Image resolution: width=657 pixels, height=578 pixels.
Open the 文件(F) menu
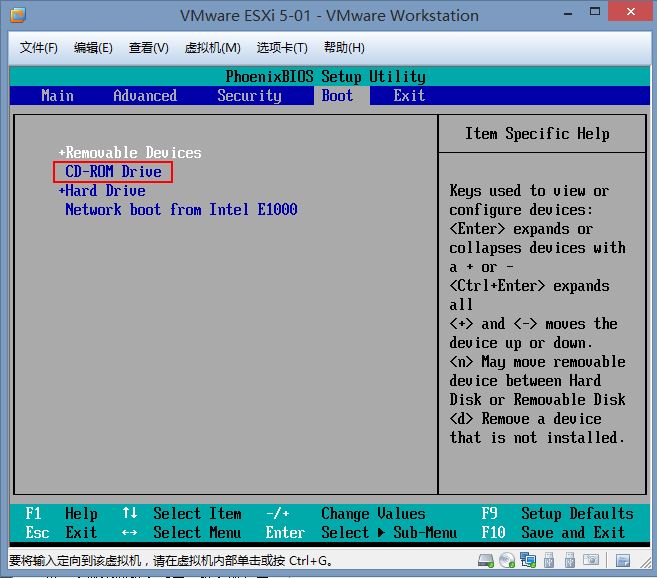(x=39, y=48)
